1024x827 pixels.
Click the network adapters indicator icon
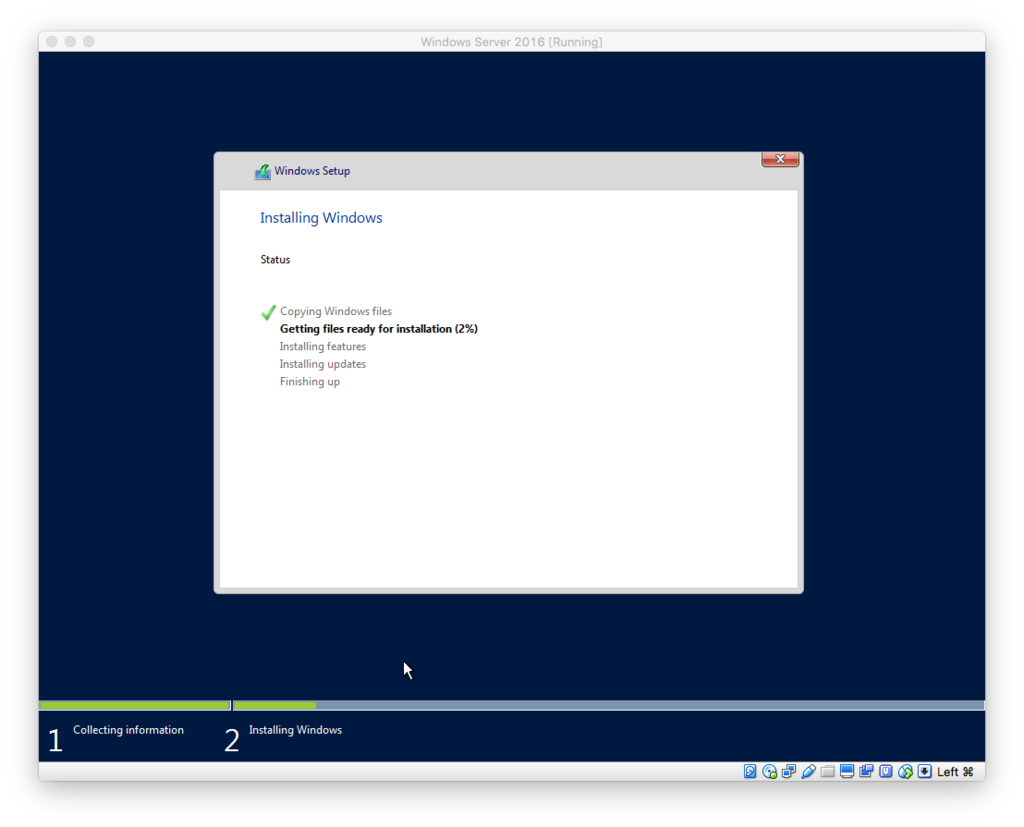tap(789, 771)
